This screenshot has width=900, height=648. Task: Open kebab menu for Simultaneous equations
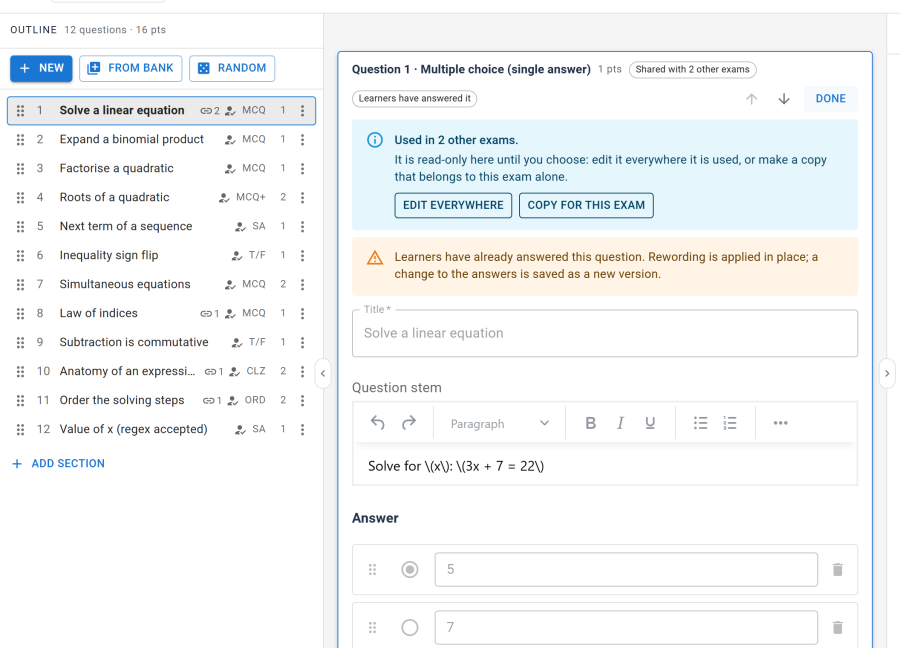tap(302, 284)
